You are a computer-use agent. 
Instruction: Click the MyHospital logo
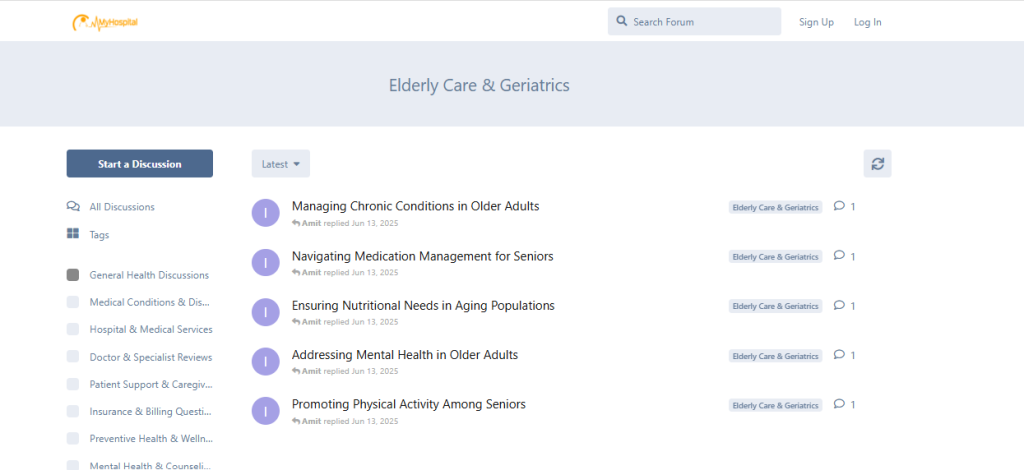coord(105,22)
